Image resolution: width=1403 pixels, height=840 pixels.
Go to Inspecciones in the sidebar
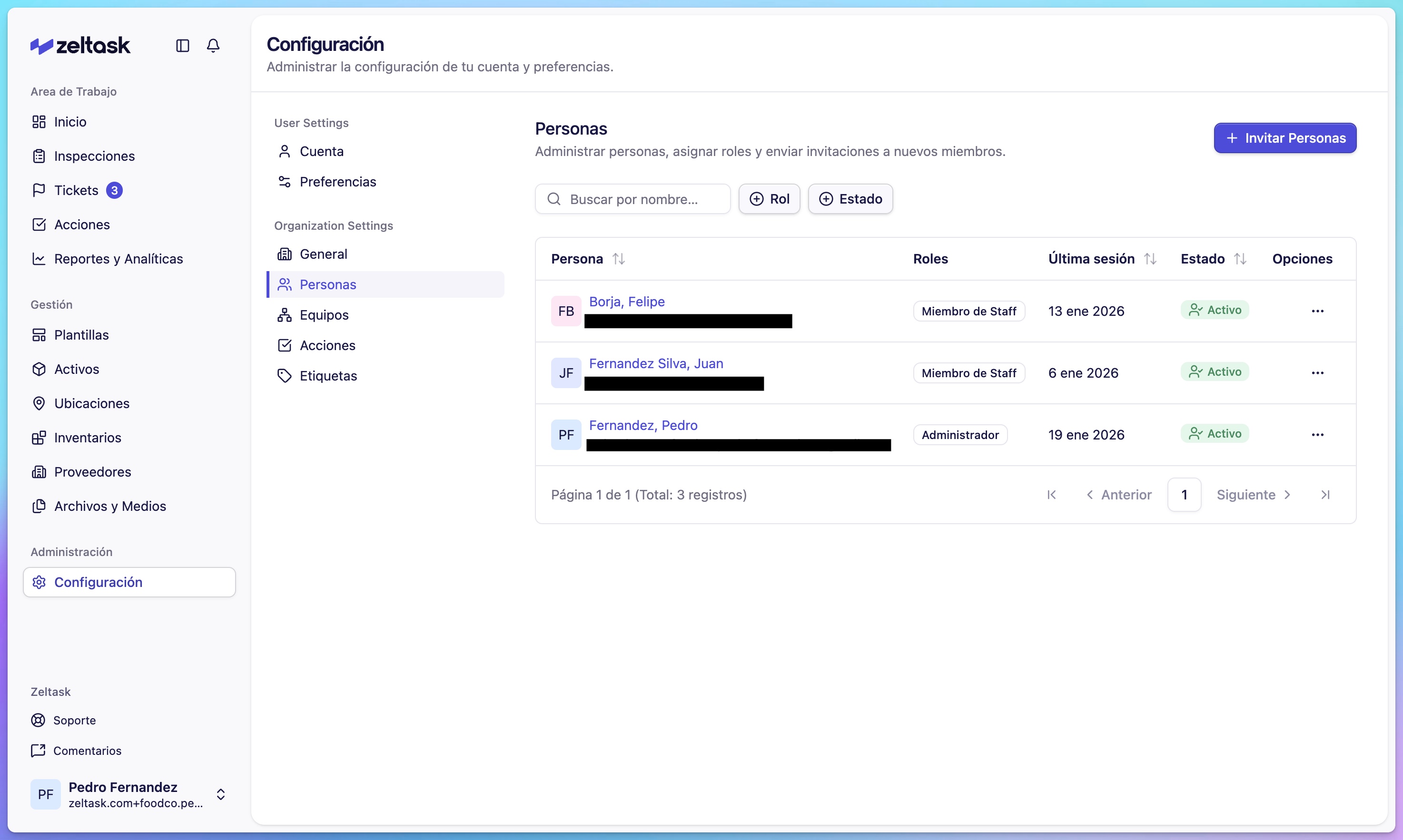(94, 156)
